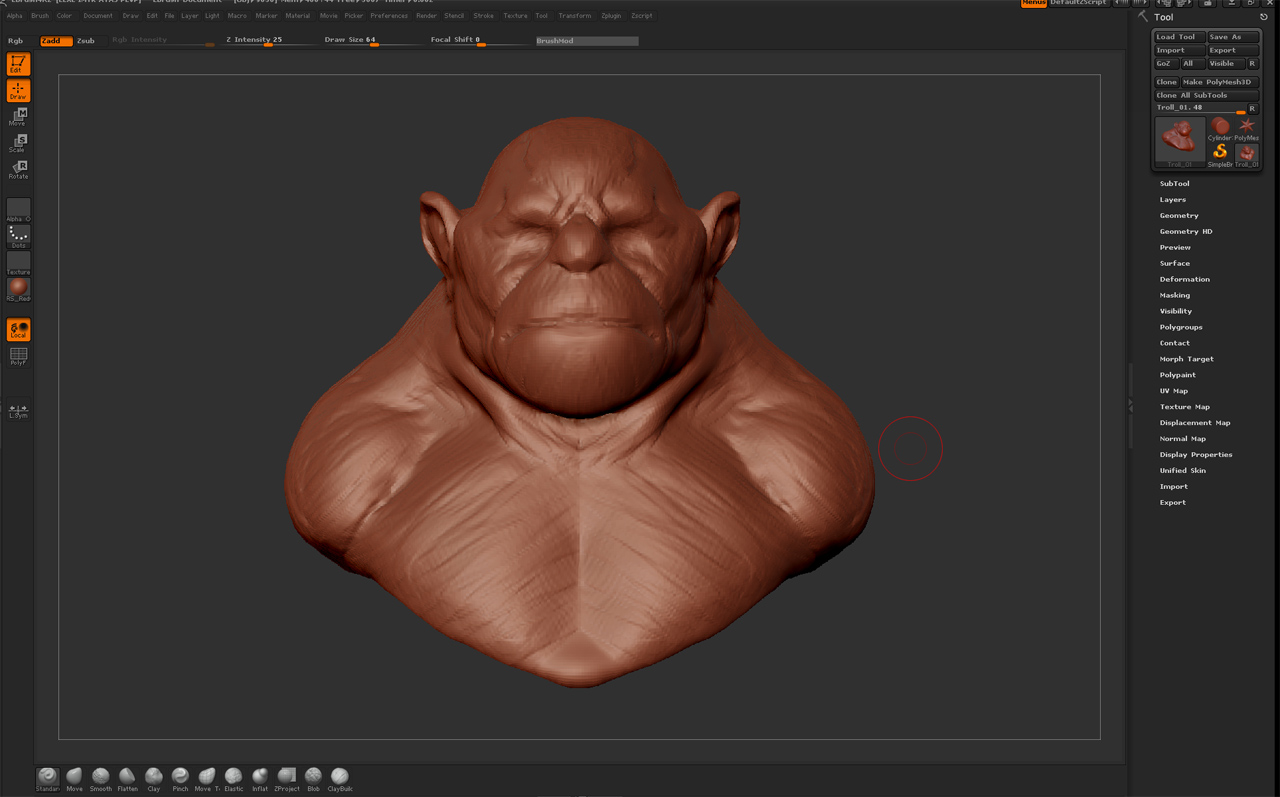This screenshot has width=1280, height=797.
Task: Open the Brush menu
Action: coord(40,16)
